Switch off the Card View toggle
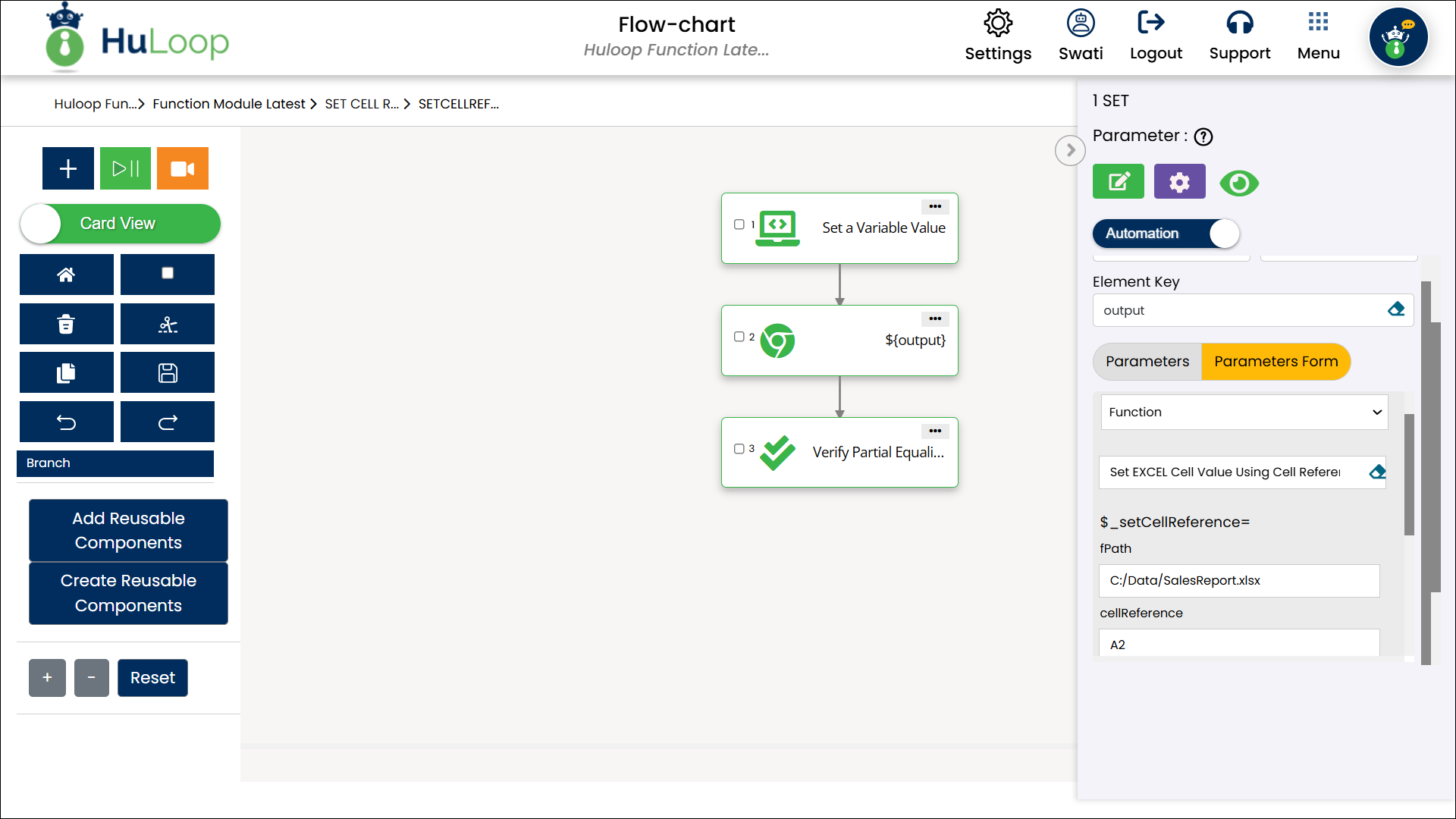 120,224
